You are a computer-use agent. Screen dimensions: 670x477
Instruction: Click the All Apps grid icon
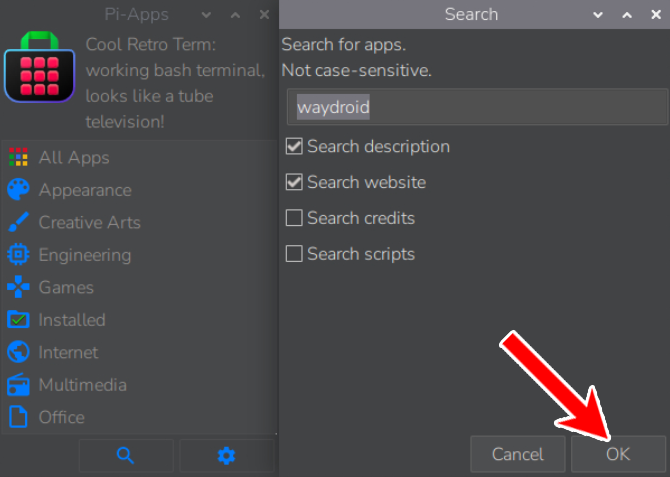[18, 158]
